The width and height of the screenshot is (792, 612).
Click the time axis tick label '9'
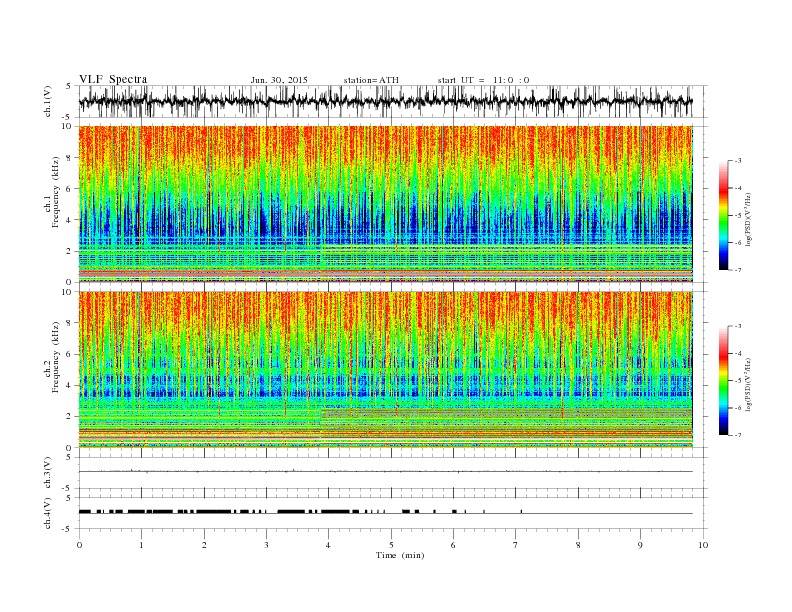640,545
